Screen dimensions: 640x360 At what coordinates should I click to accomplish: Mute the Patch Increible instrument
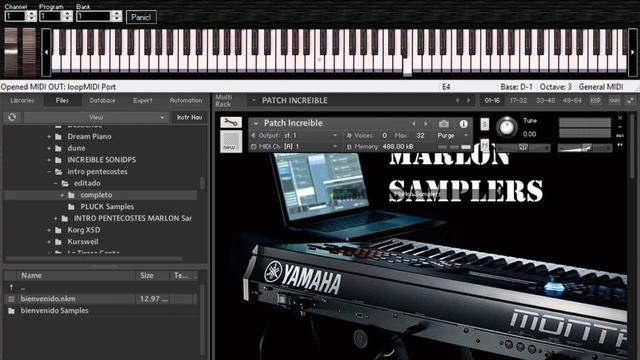point(484,144)
